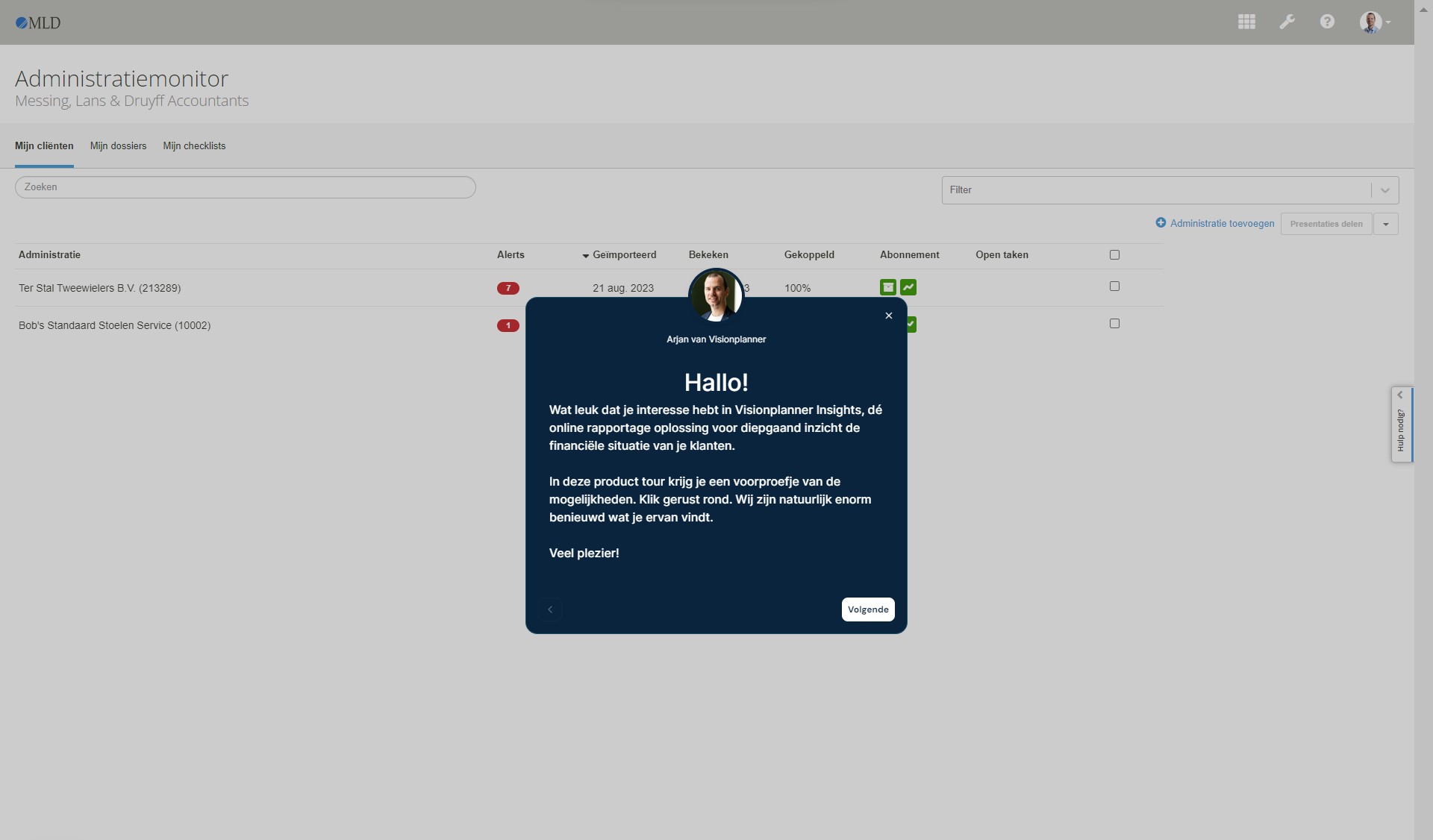Click Presentaties delen button
This screenshot has width=1433, height=840.
pyautogui.click(x=1326, y=224)
